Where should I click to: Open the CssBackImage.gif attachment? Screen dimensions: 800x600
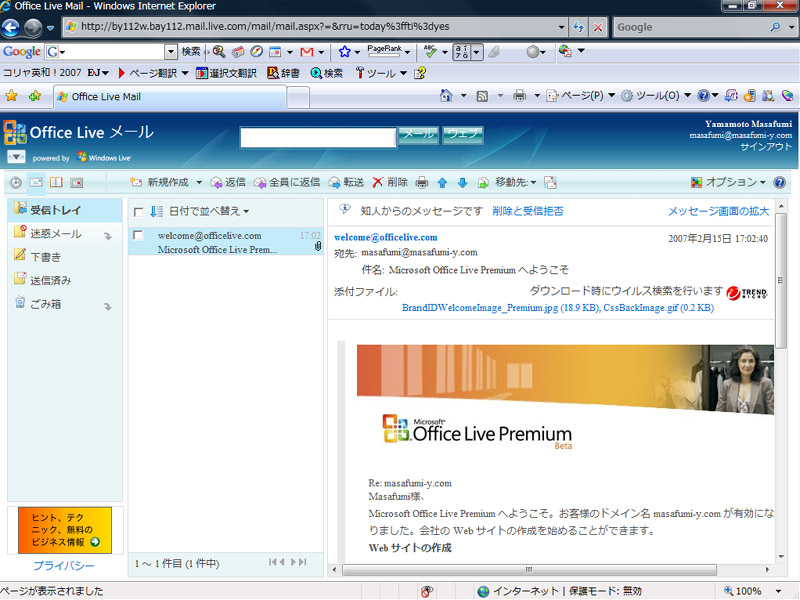[659, 308]
